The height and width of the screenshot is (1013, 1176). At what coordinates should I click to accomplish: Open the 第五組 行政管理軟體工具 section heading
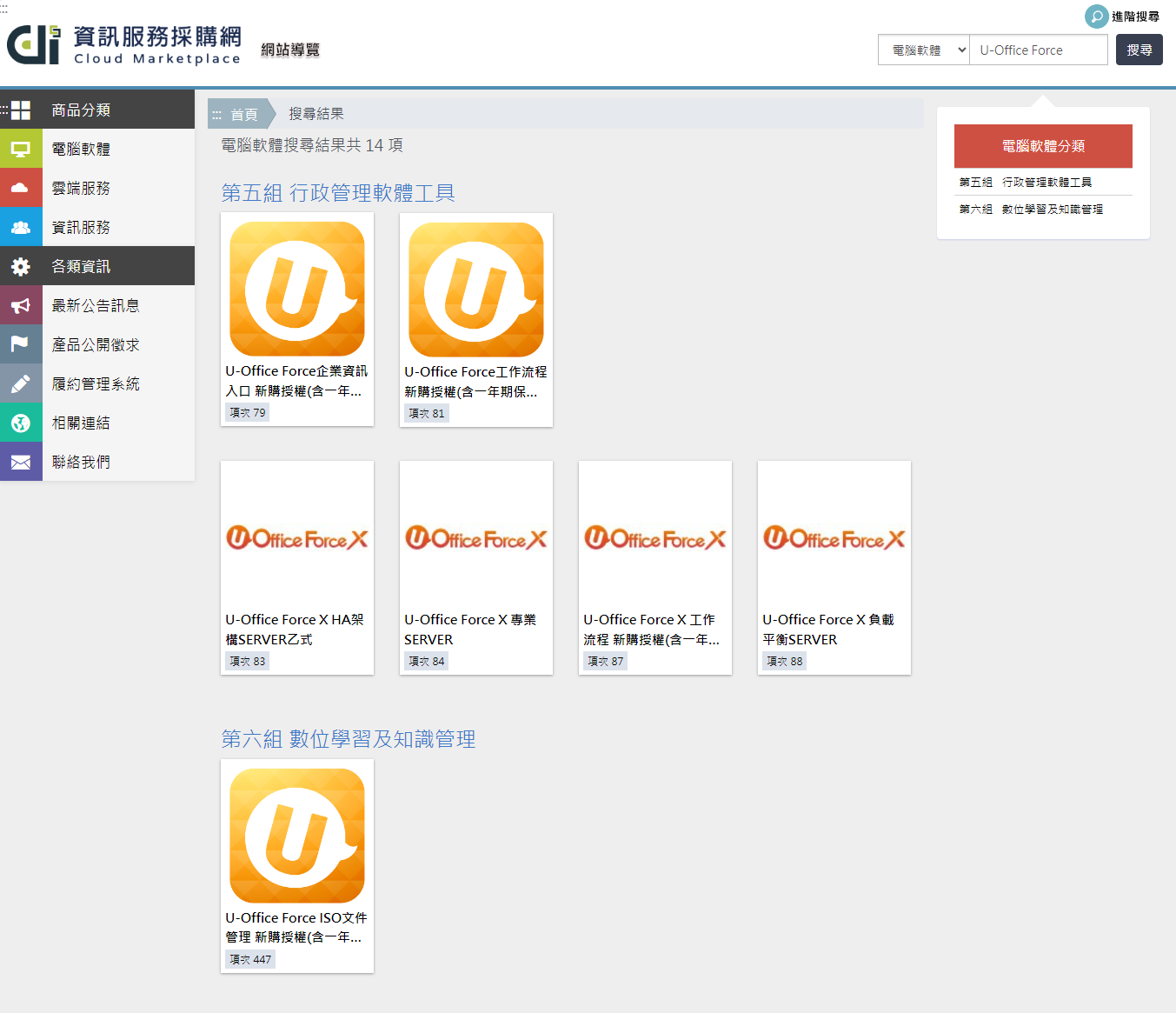click(338, 192)
